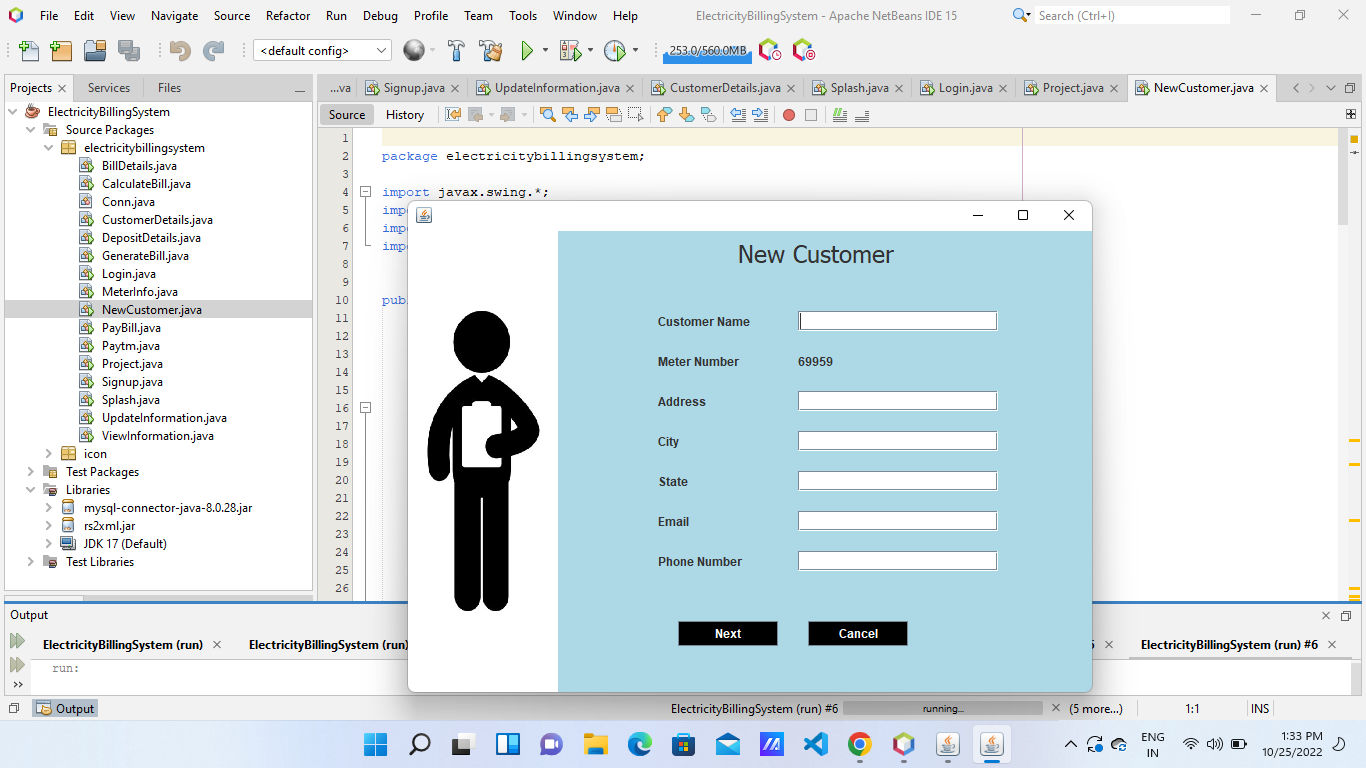
Task: Switch to the History tab
Action: coord(404,114)
